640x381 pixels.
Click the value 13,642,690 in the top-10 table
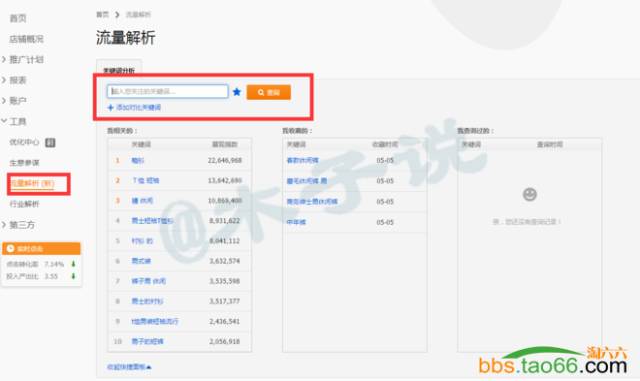[x=225, y=180]
